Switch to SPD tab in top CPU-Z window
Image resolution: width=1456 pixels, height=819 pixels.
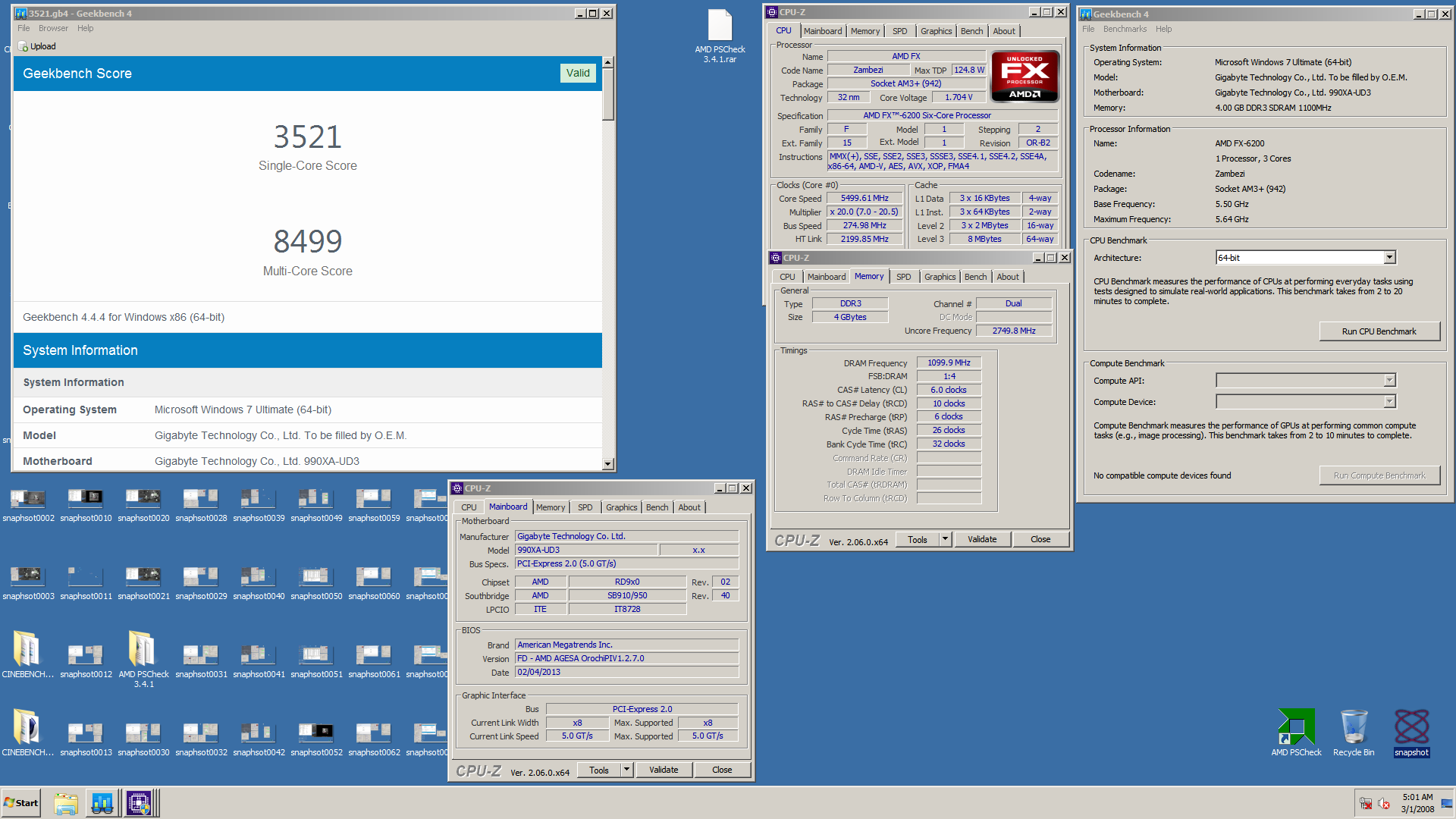tap(899, 31)
